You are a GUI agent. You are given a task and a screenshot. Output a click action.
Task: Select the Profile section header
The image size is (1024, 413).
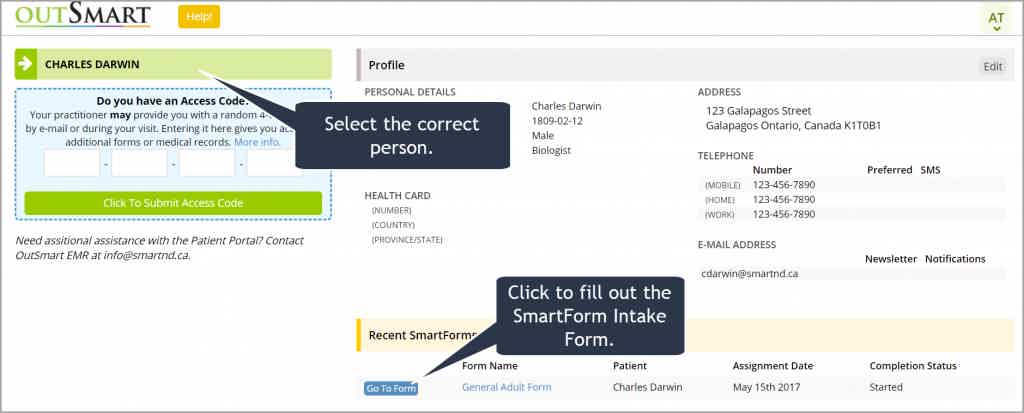point(685,65)
